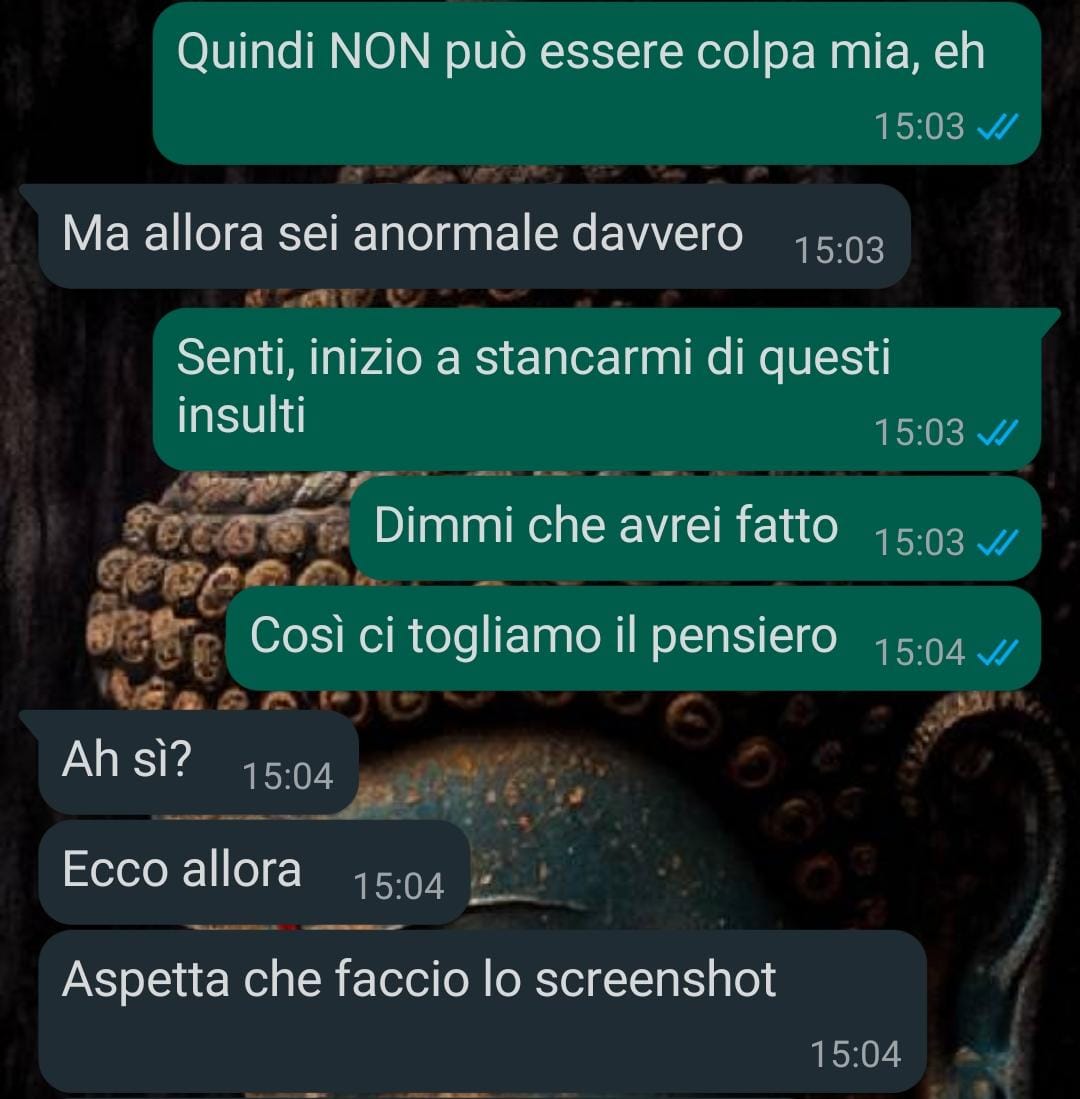The height and width of the screenshot is (1099, 1080).
Task: Click read receipt ticks on 'Quindi NON' message
Action: (997, 127)
